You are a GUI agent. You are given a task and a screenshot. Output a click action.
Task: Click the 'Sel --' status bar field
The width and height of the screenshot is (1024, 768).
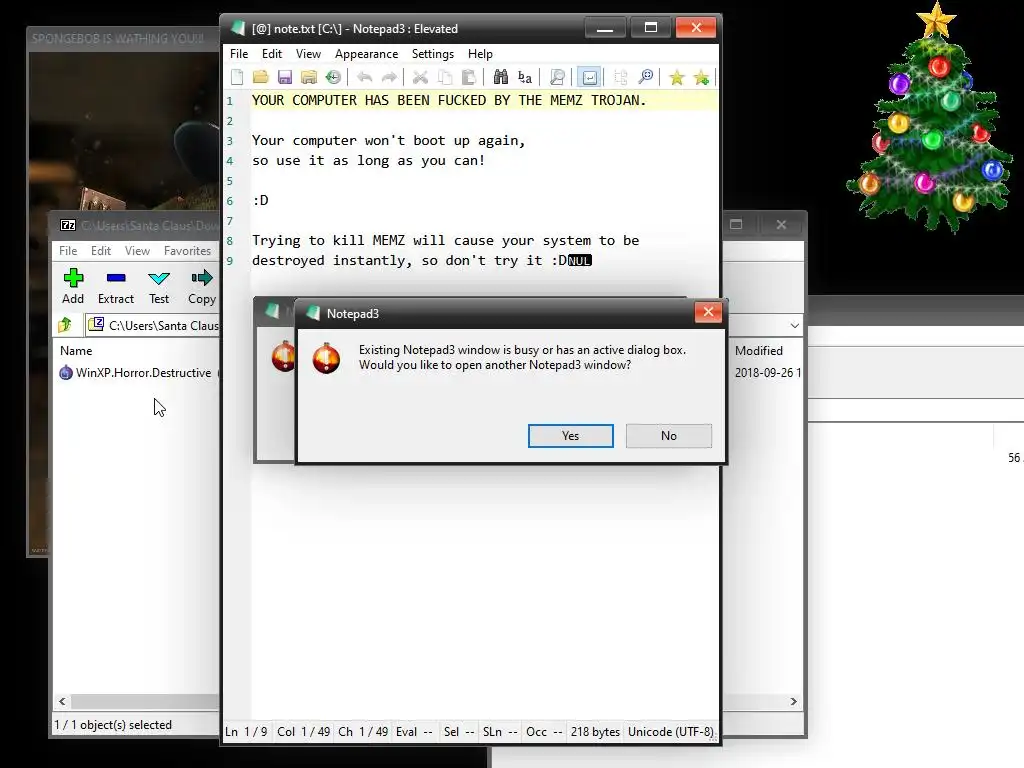click(x=459, y=732)
